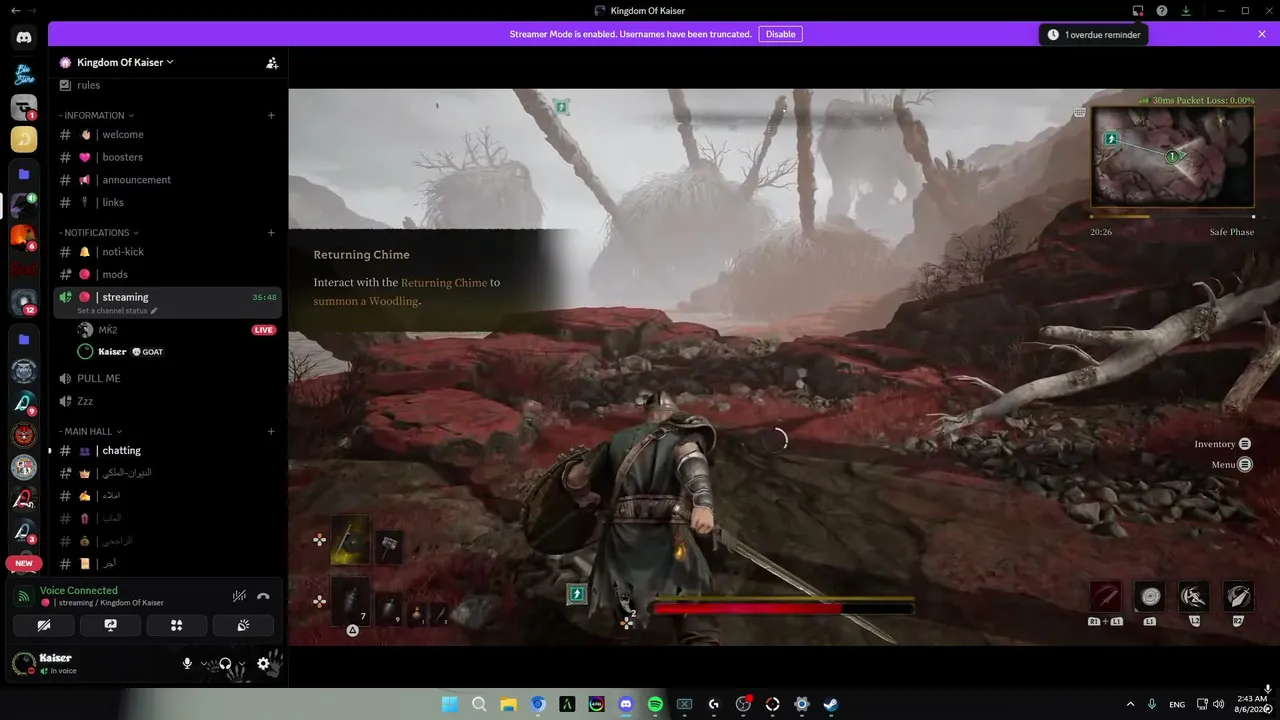Click Set a channel status link
The height and width of the screenshot is (720, 1280).
point(117,311)
